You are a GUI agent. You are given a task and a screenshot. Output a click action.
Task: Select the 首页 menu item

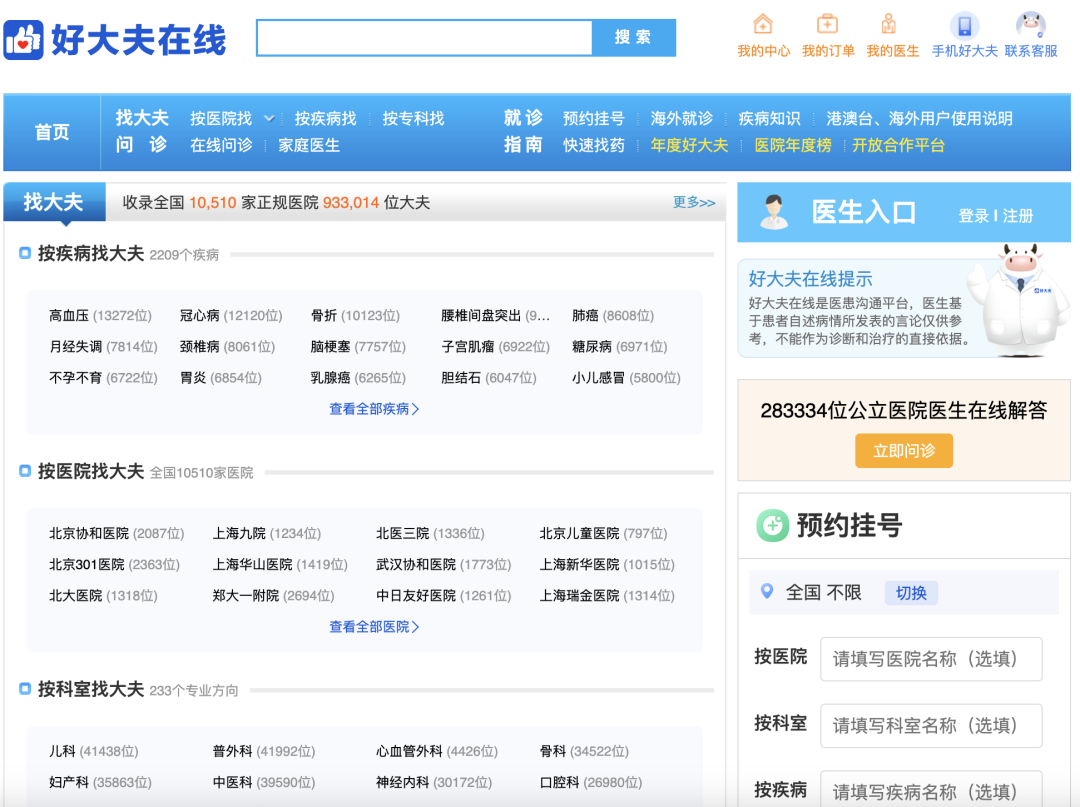pyautogui.click(x=51, y=132)
